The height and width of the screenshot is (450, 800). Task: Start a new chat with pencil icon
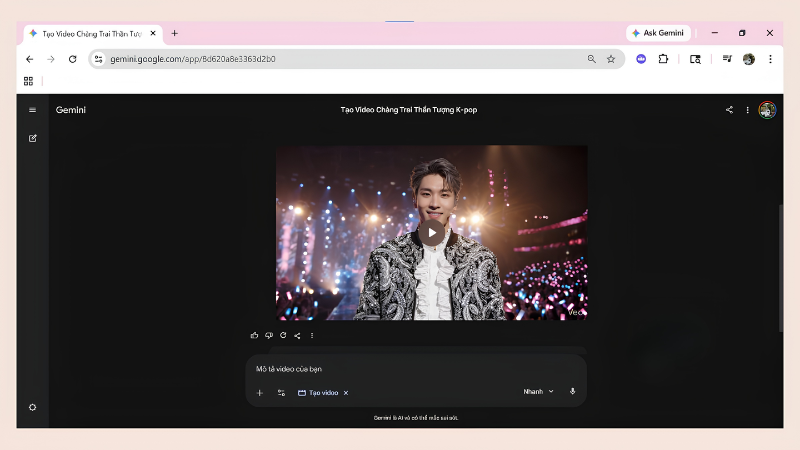pos(33,138)
